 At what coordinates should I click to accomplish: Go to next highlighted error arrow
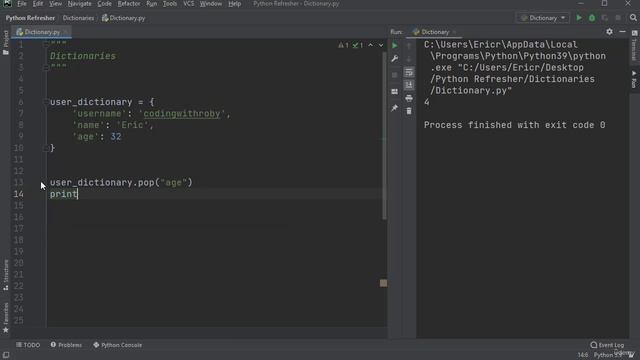pyautogui.click(x=381, y=45)
